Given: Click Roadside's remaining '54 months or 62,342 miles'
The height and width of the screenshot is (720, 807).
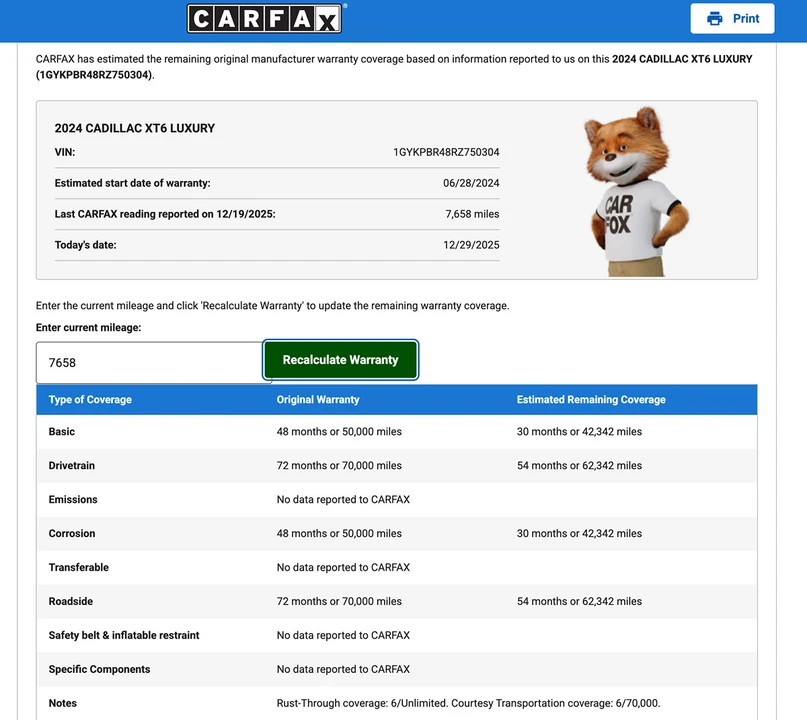Looking at the screenshot, I should 579,602.
